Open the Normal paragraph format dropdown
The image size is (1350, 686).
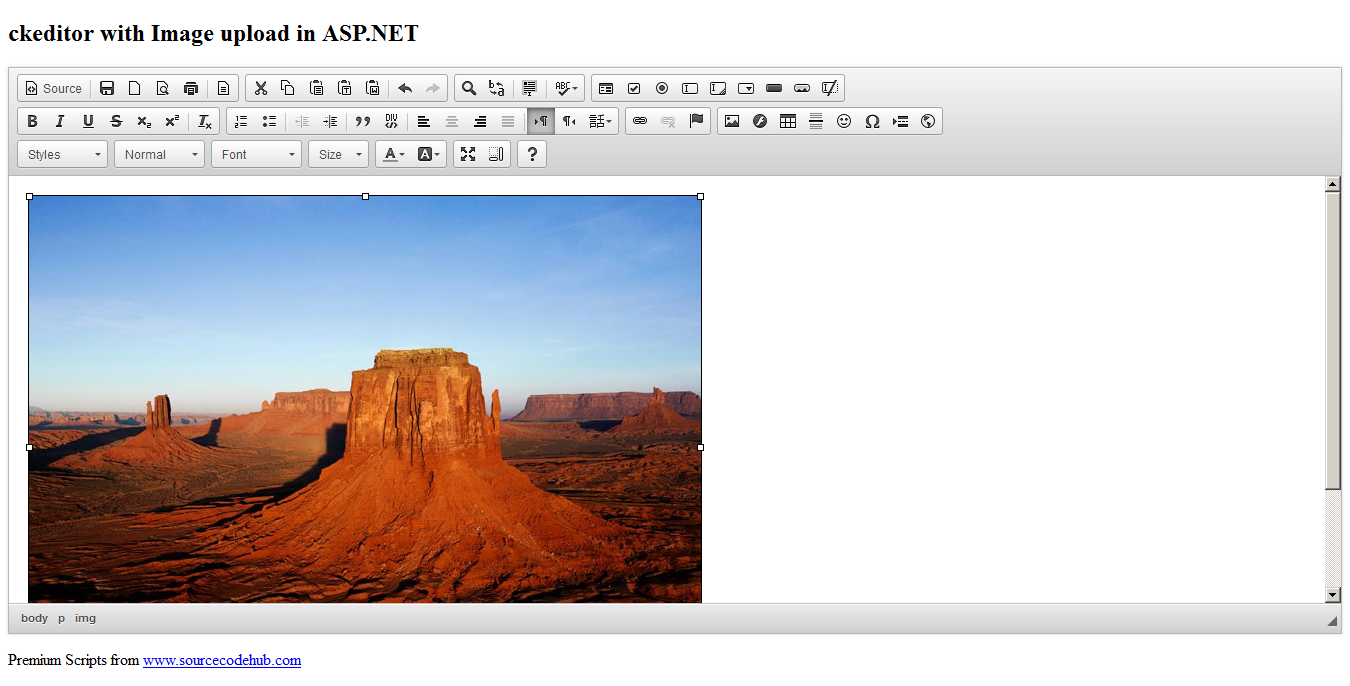[x=159, y=154]
